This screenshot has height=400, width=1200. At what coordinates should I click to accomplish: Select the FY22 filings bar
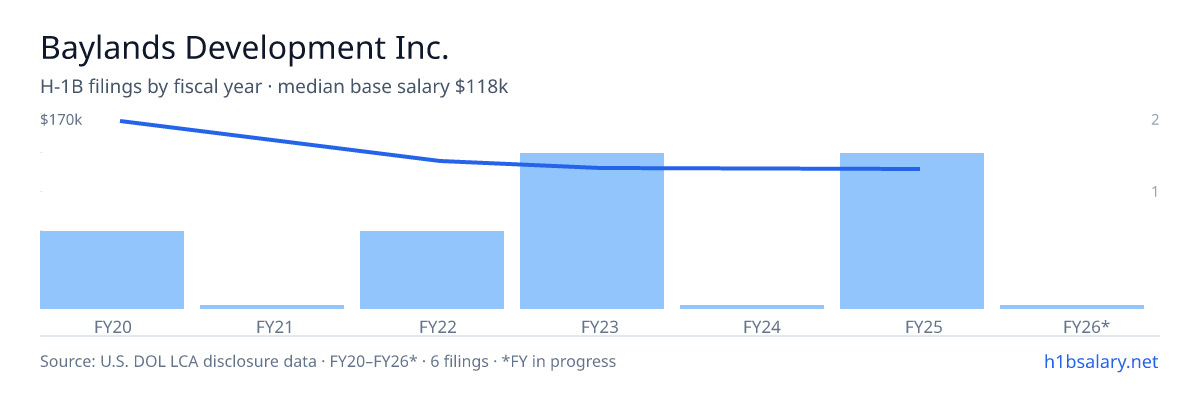point(432,270)
